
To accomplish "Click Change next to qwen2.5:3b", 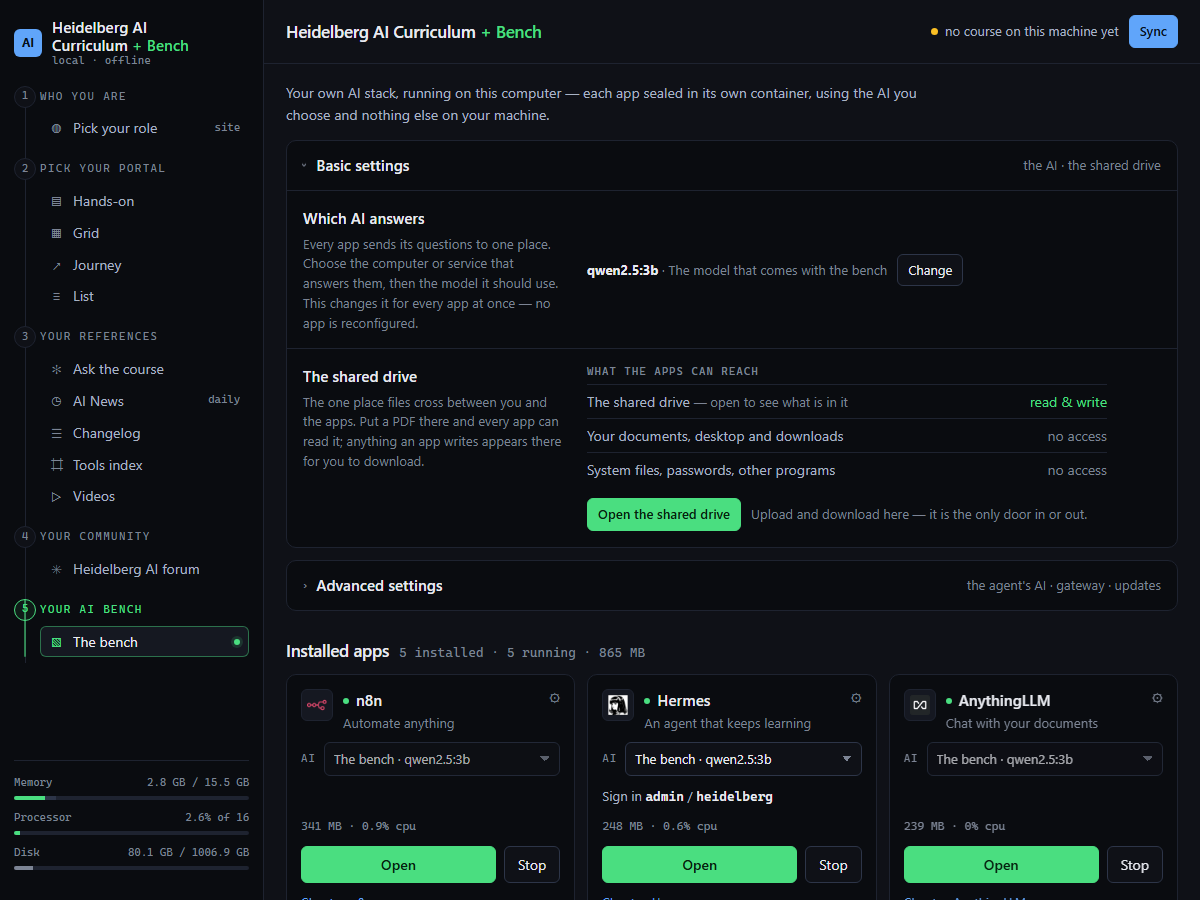I will coord(930,270).
